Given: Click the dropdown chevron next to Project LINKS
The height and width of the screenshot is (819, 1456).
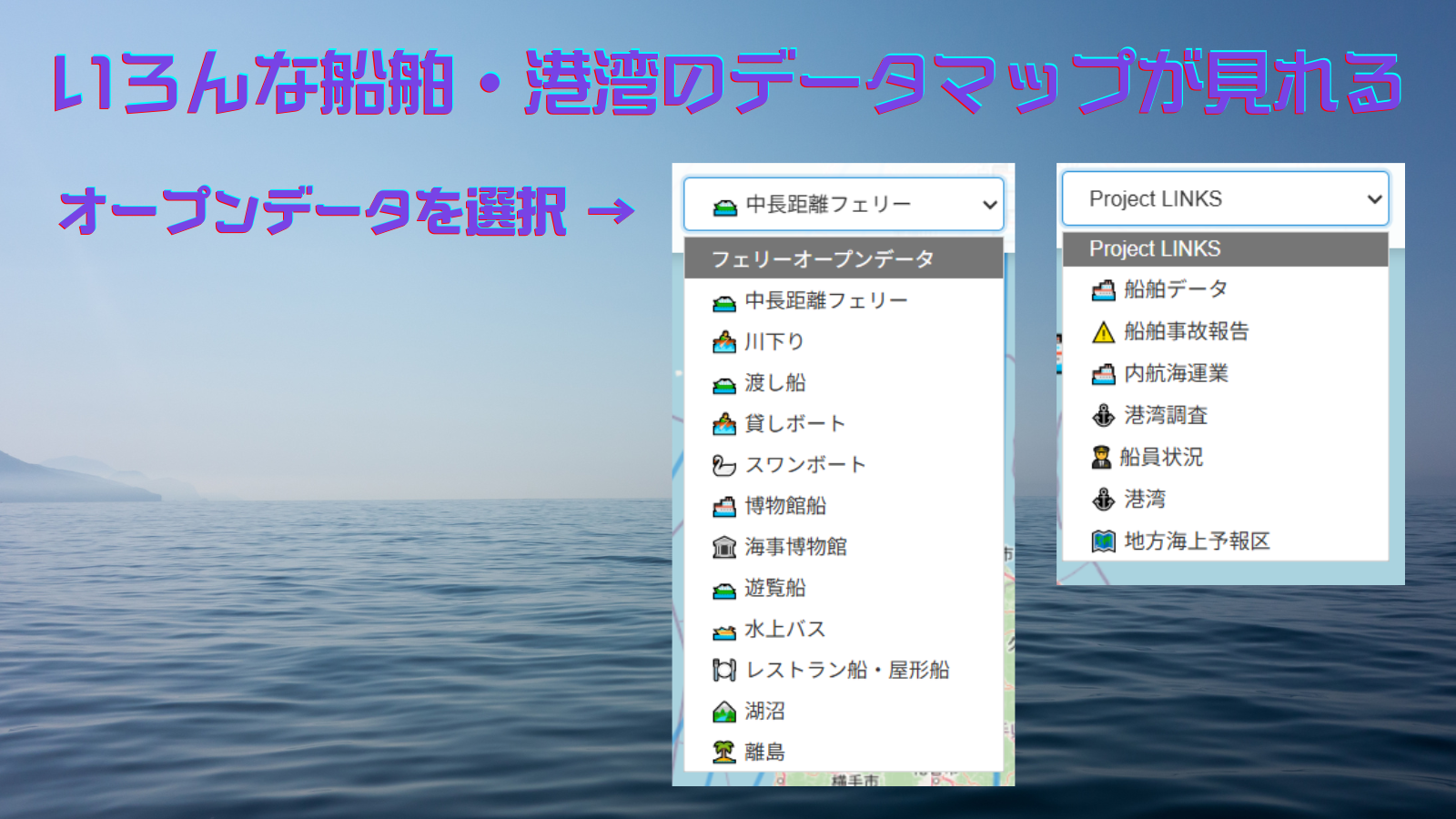Looking at the screenshot, I should [1374, 198].
